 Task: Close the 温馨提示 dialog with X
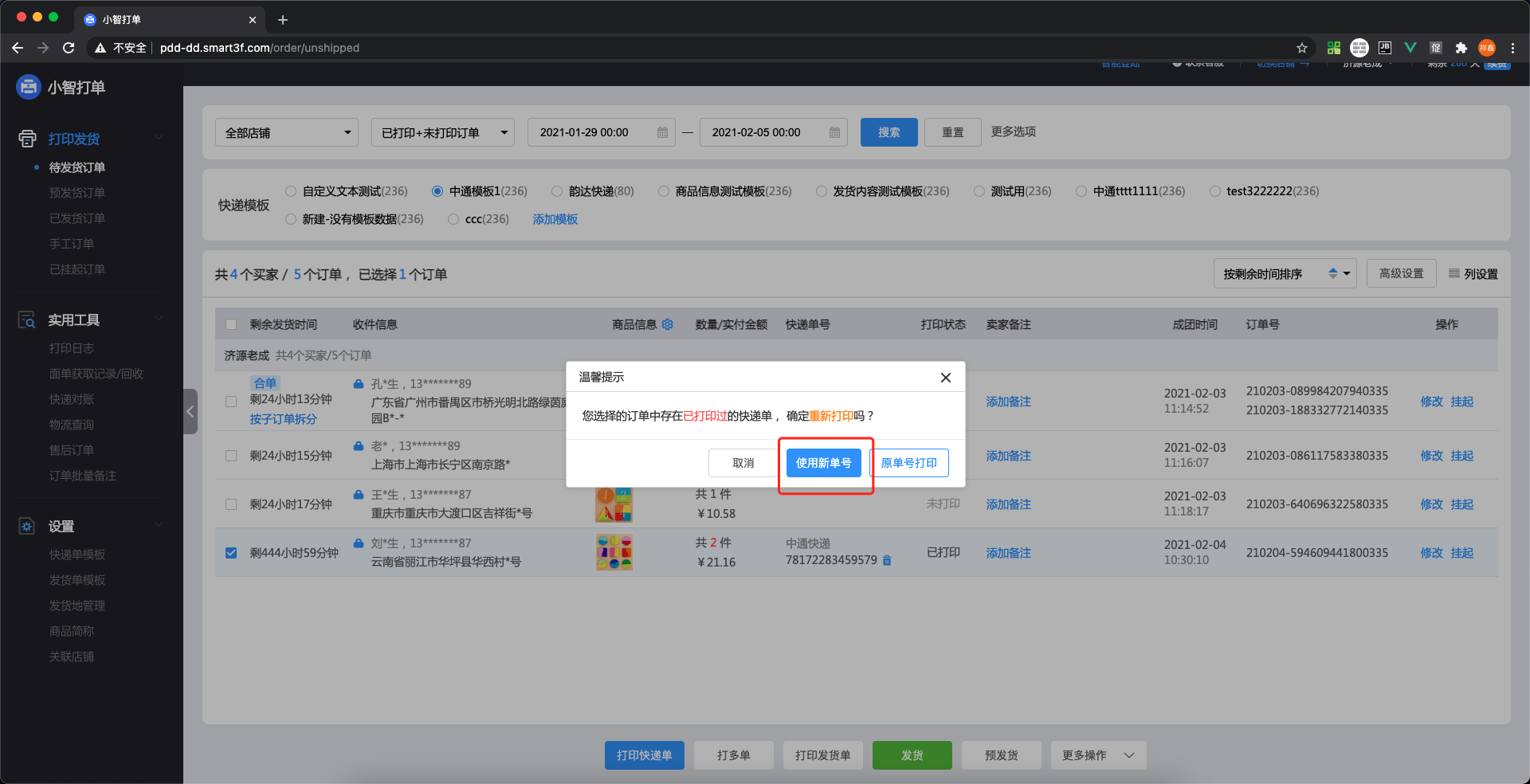click(945, 378)
